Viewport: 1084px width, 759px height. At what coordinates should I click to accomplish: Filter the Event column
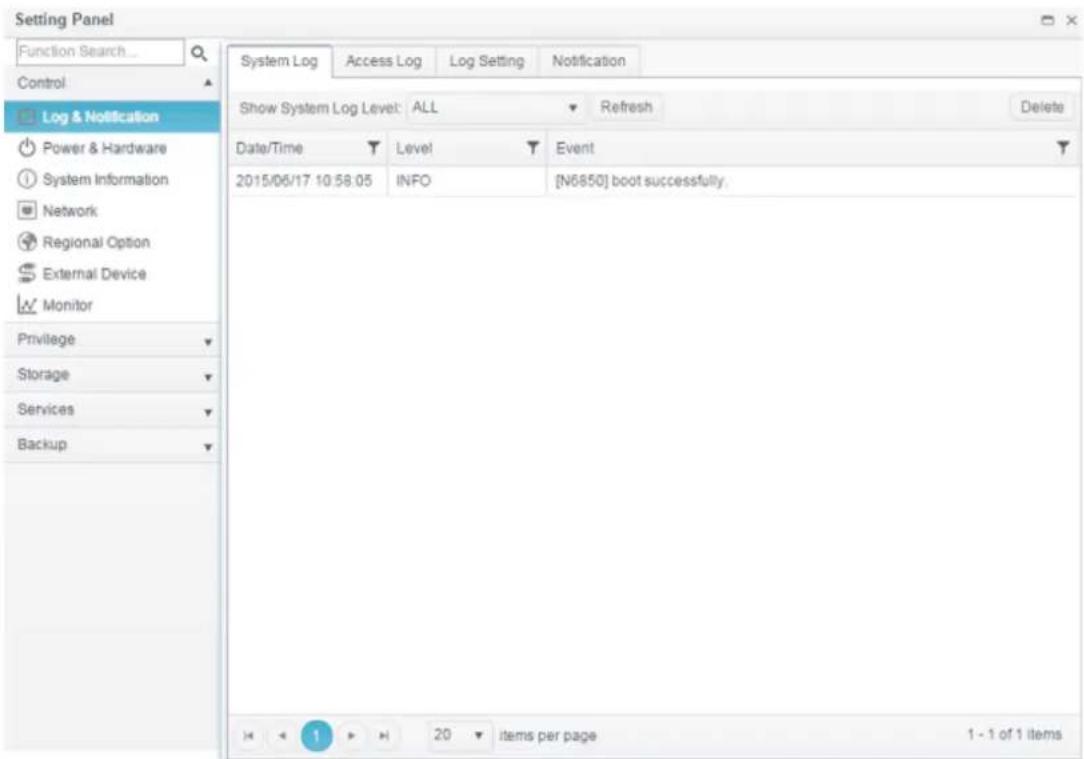point(1063,147)
